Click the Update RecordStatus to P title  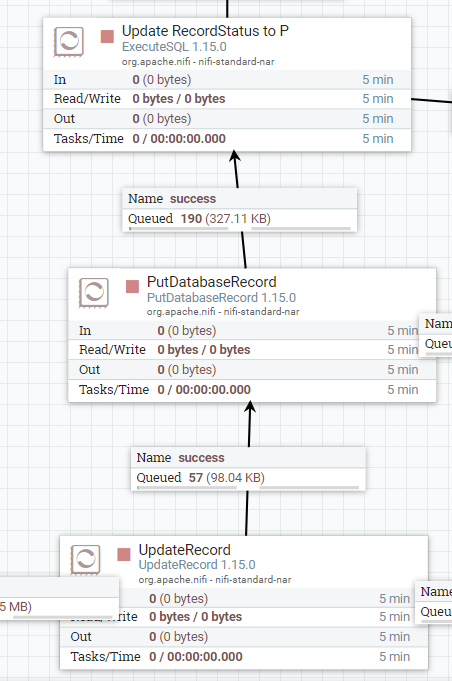(205, 31)
